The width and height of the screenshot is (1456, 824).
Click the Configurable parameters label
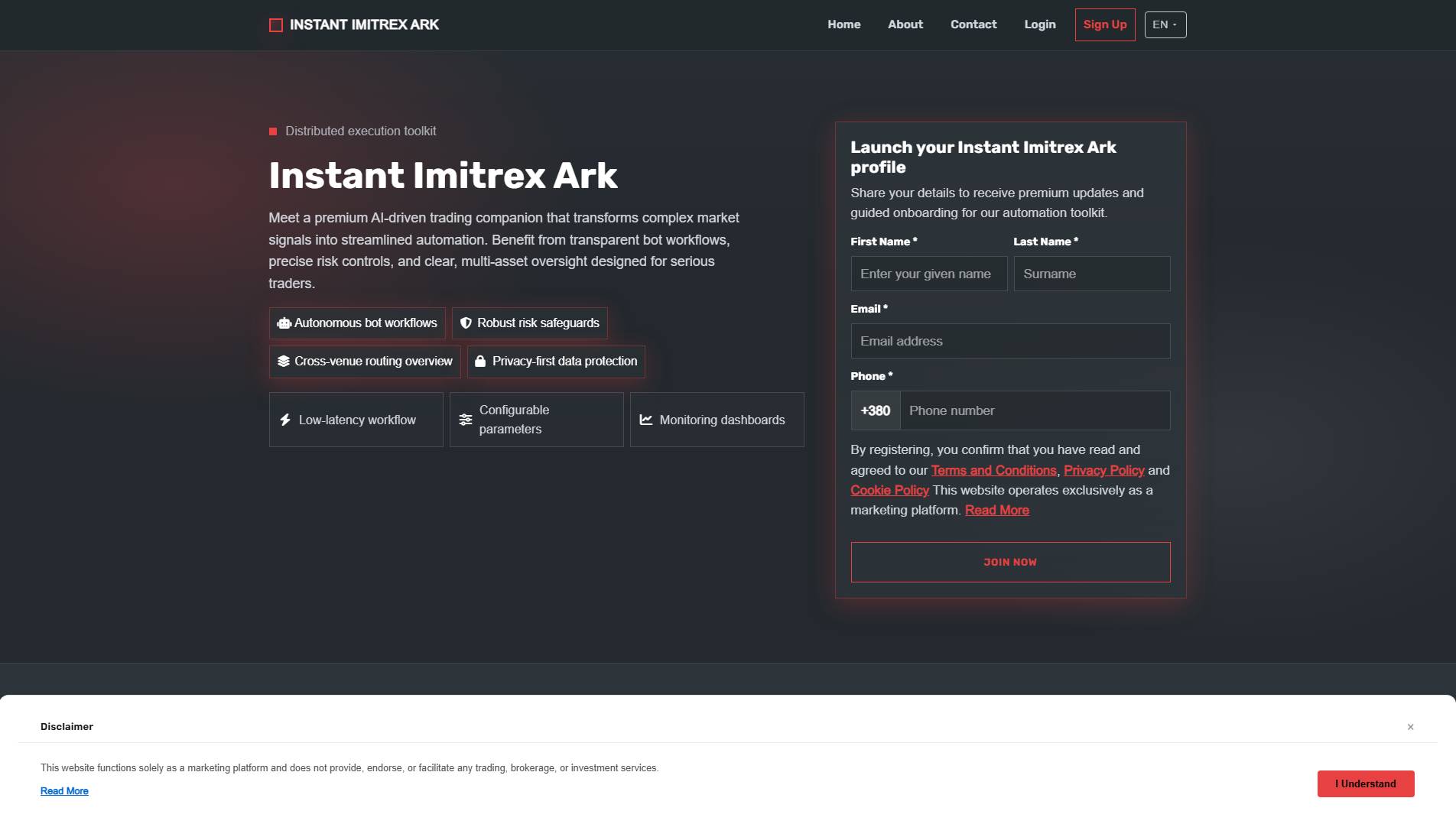514,420
